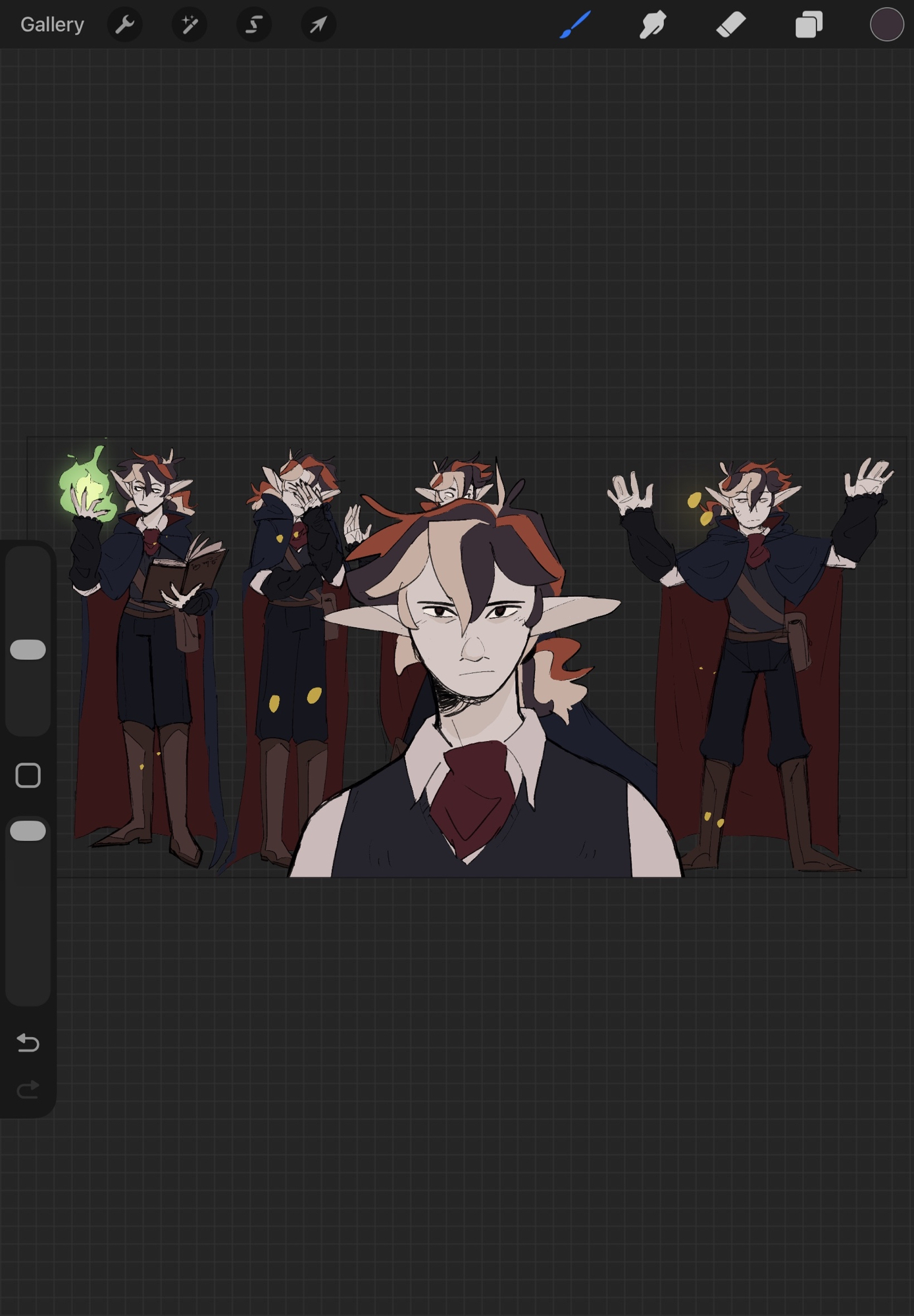The width and height of the screenshot is (914, 1316).
Task: Tap the pouch on the rightmost character's belt
Action: click(x=798, y=642)
